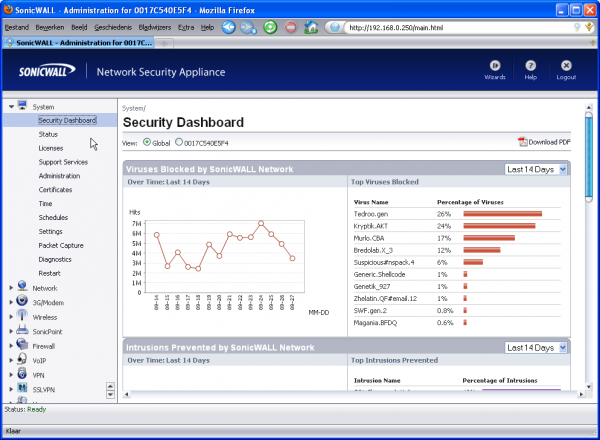Click the 3G/Modem icon in sidebar
Image resolution: width=600 pixels, height=440 pixels.
point(22,301)
